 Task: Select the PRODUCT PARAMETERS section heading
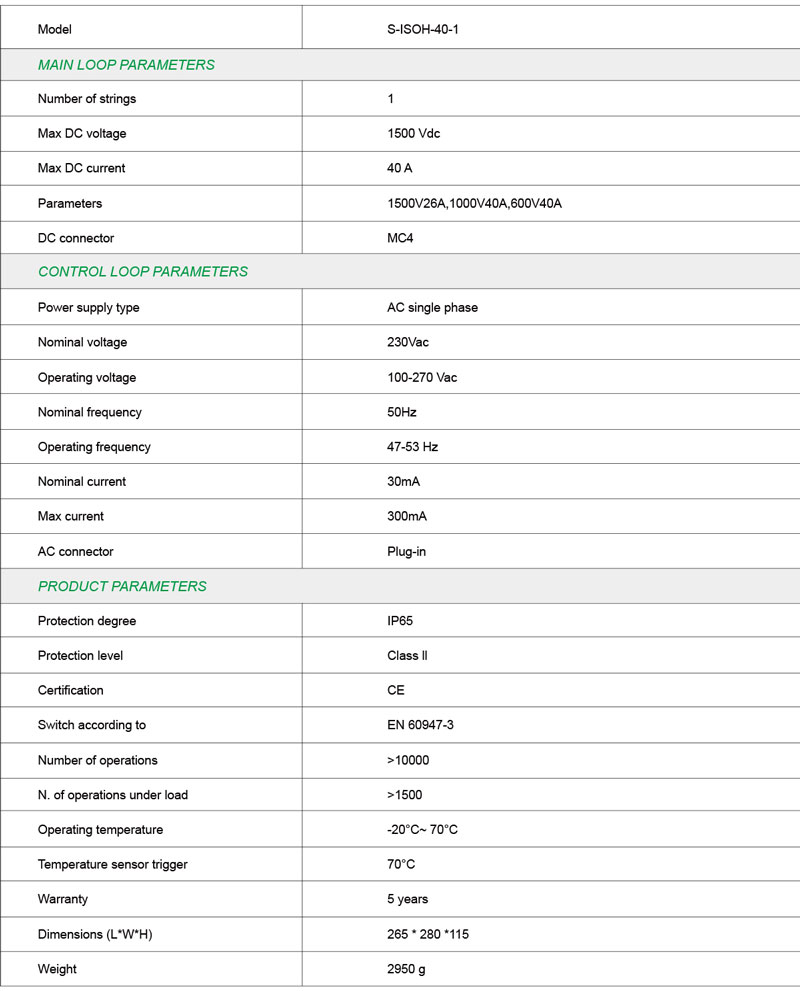[122, 586]
